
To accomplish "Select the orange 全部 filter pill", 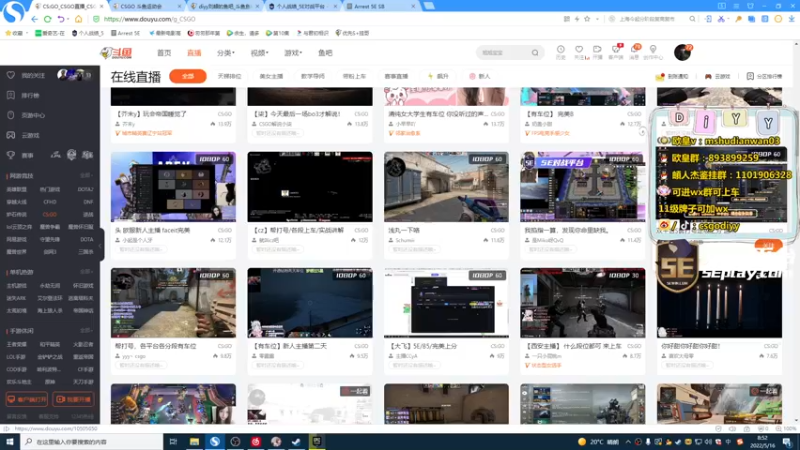I will pyautogui.click(x=188, y=76).
